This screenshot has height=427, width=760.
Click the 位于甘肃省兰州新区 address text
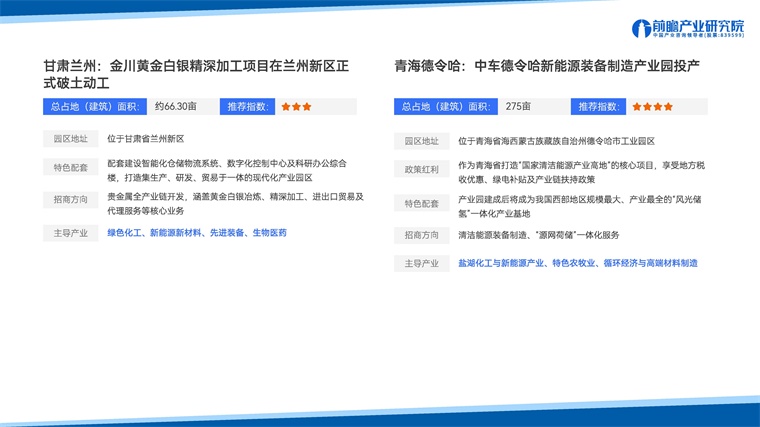point(146,139)
